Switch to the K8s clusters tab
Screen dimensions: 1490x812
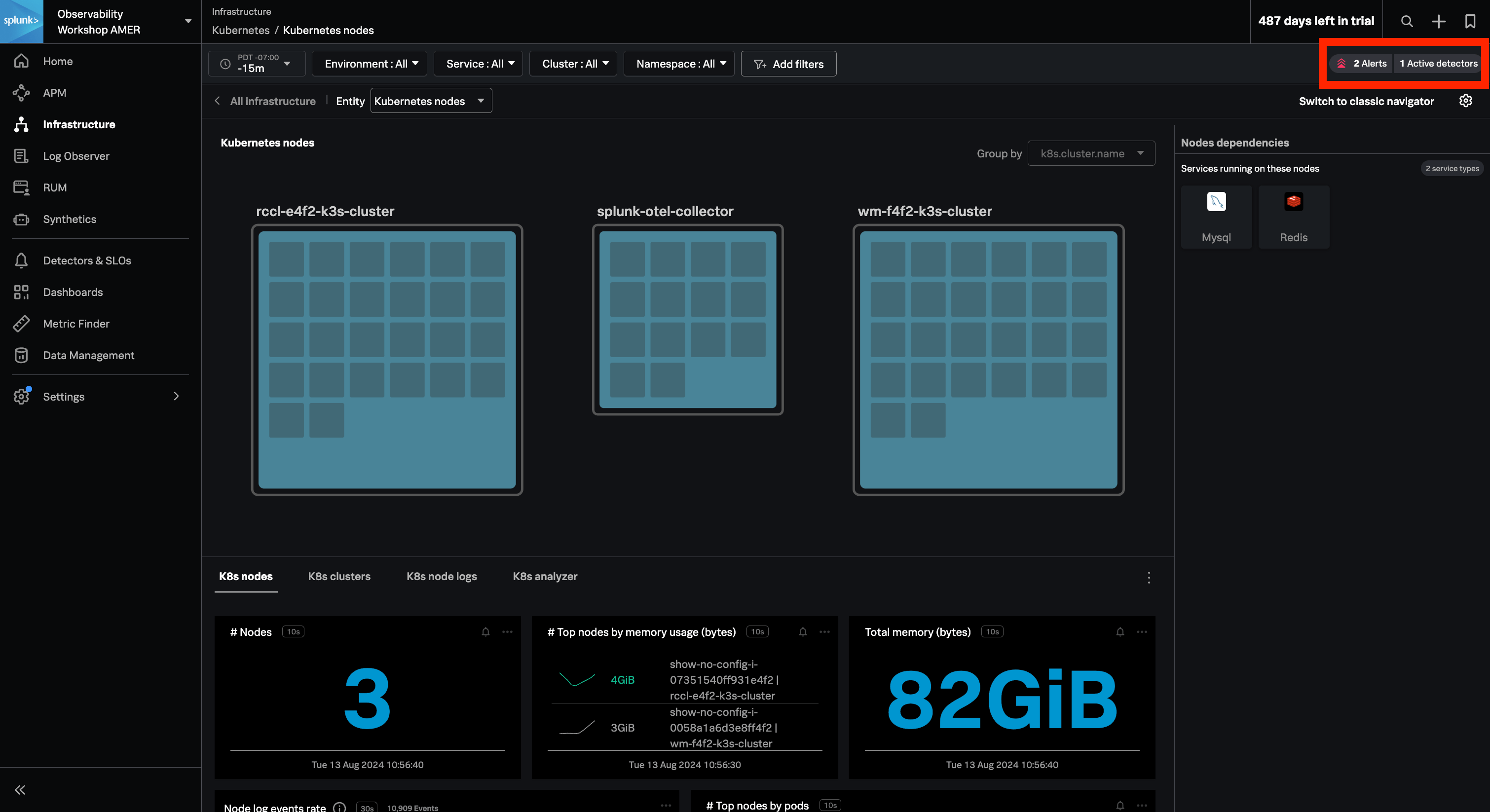tap(339, 576)
